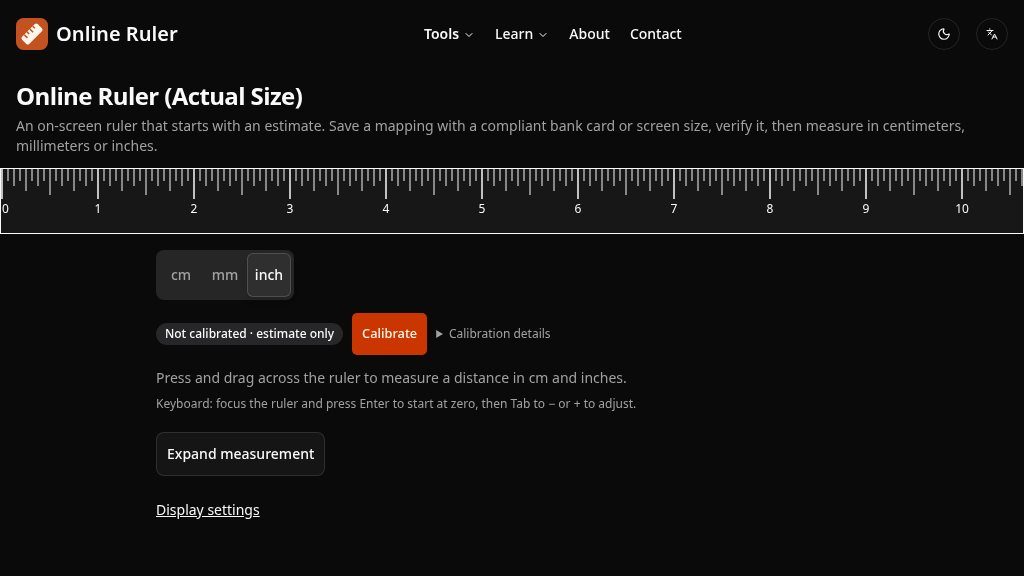1024x576 pixels.
Task: Click the orange Calibrate button
Action: pos(389,334)
